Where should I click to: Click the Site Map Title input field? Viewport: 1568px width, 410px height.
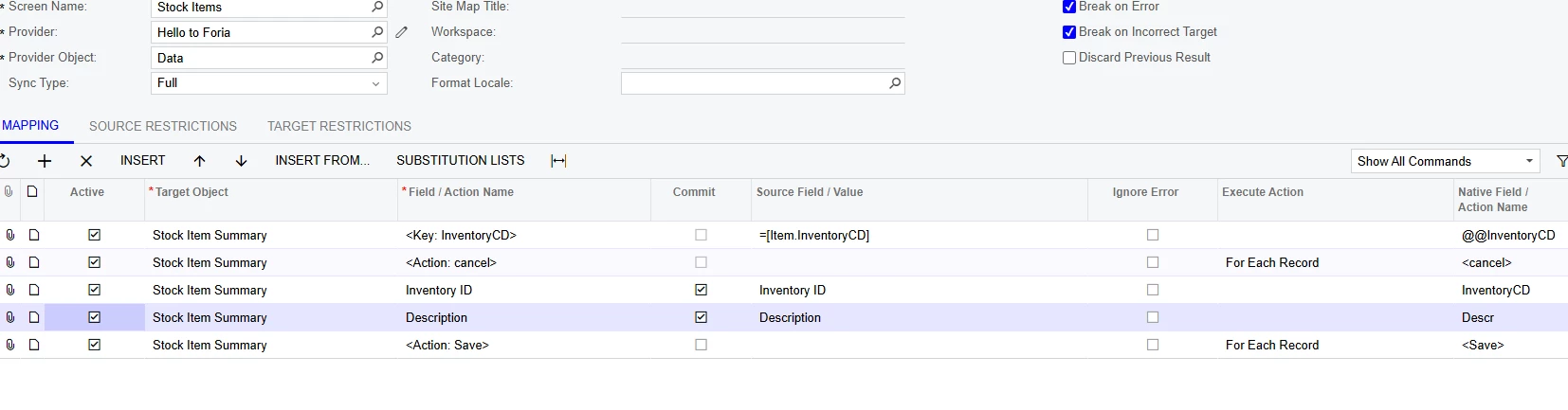tap(762, 8)
